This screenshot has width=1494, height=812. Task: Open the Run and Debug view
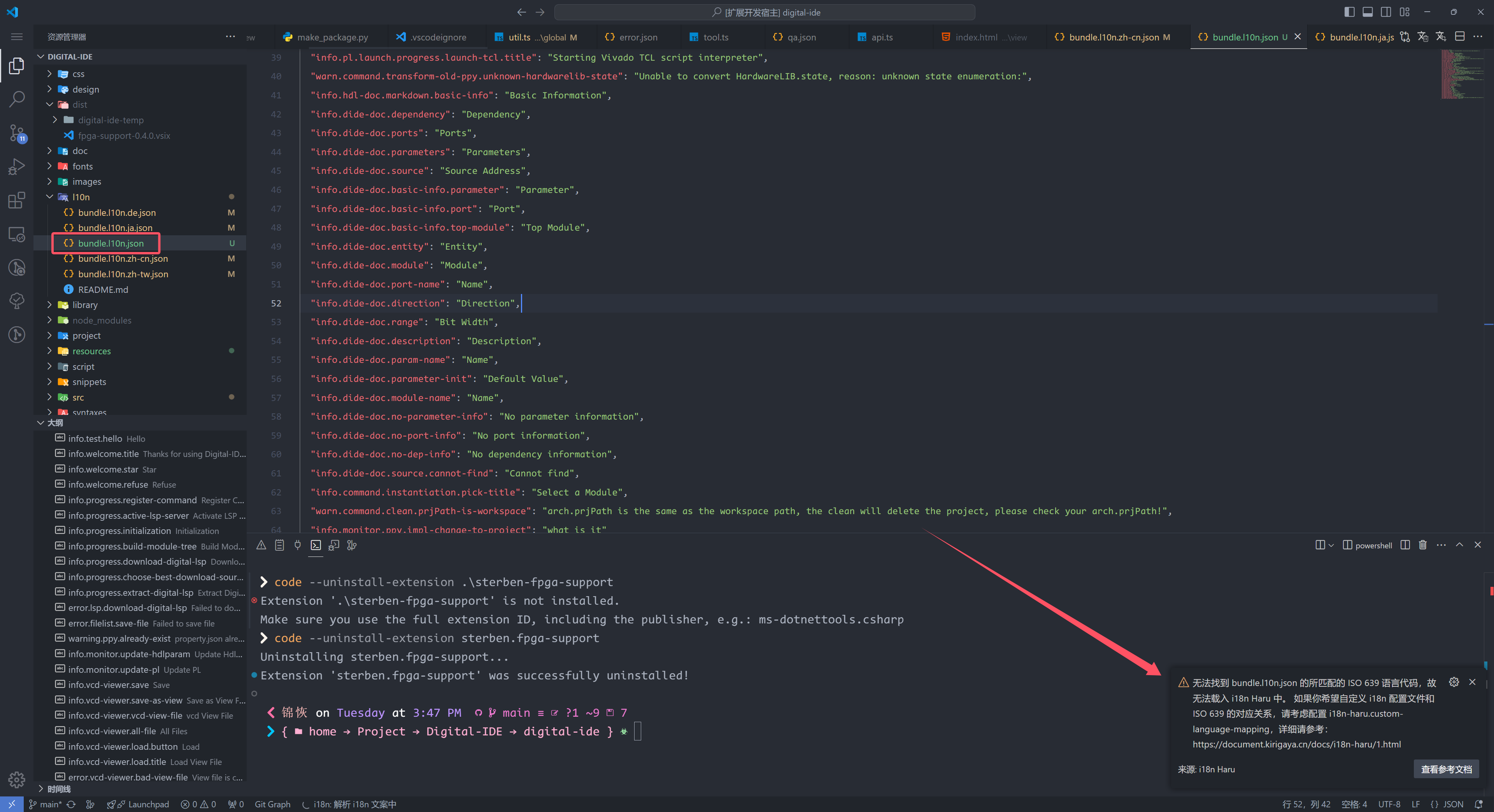tap(17, 167)
